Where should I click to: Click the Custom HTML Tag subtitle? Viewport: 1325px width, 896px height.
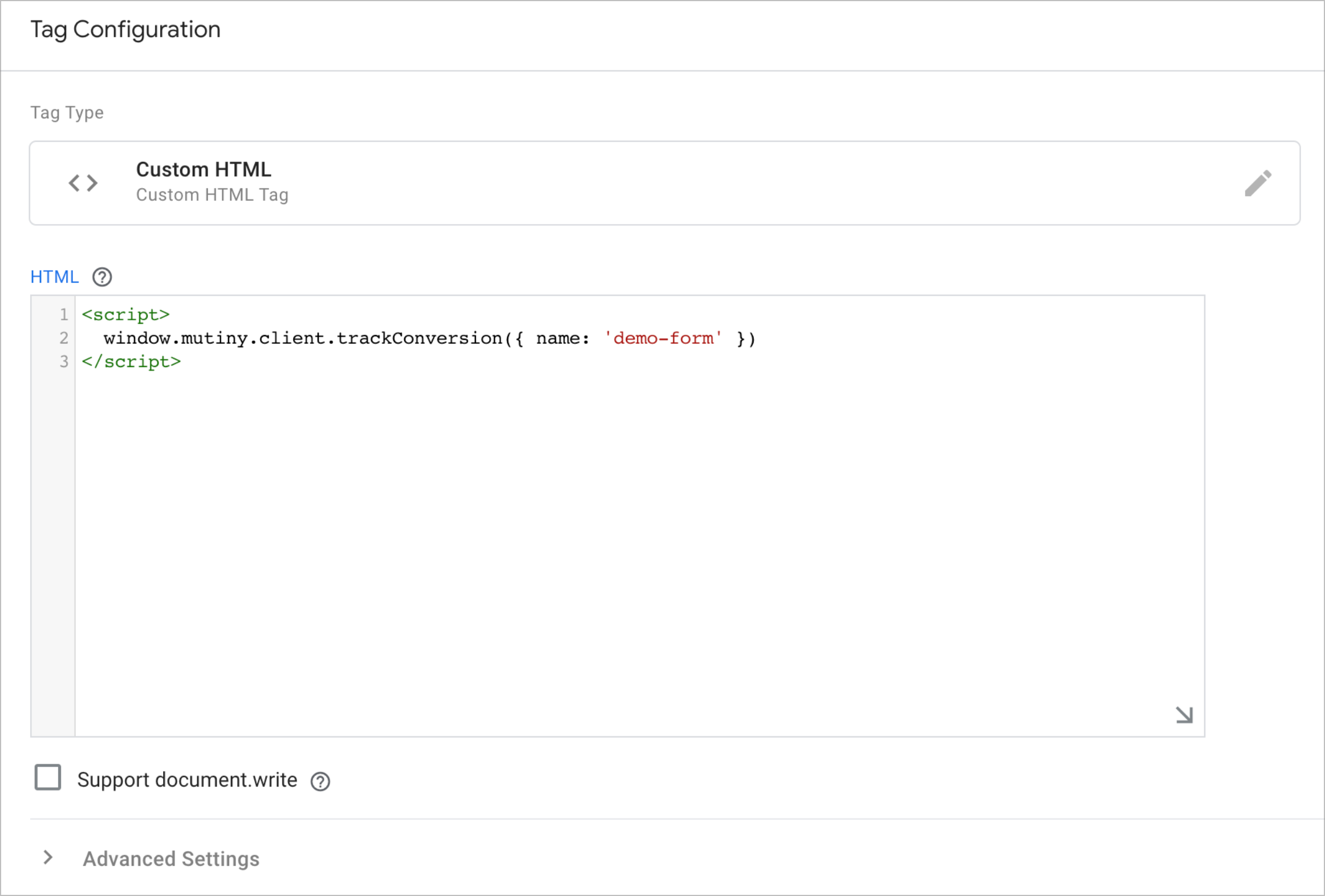[x=212, y=195]
